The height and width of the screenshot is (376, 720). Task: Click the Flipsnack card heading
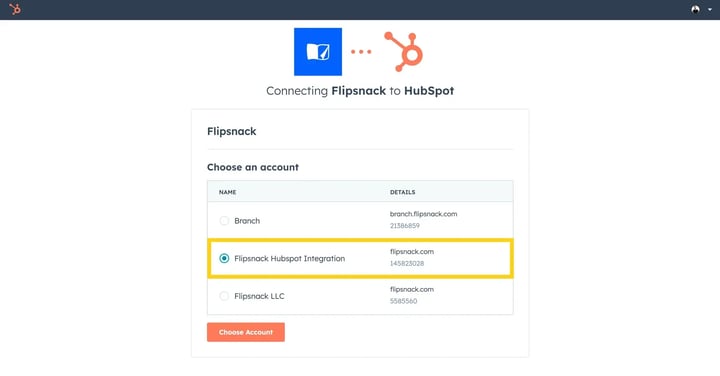coord(231,131)
